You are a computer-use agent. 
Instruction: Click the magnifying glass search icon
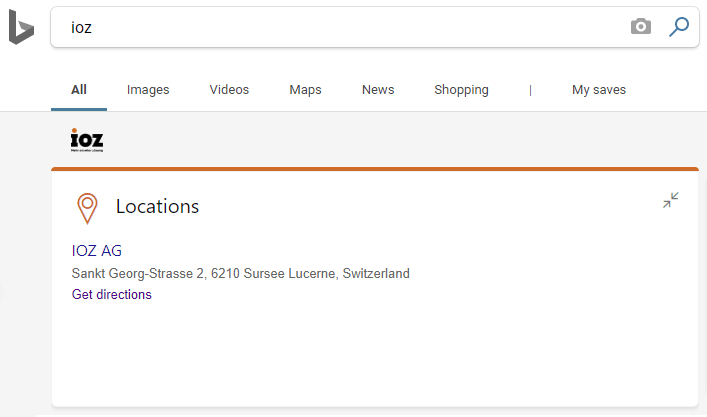coord(679,27)
